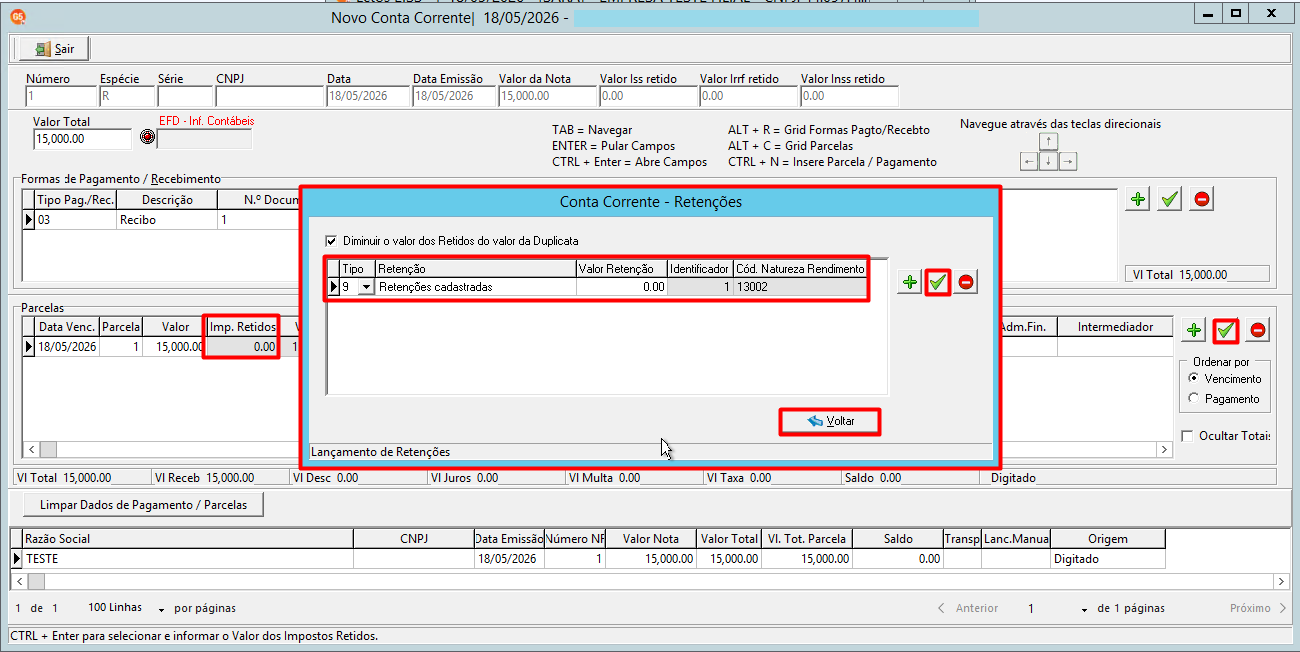The width and height of the screenshot is (1300, 652).
Task: Click the Número input field
Action: pyautogui.click(x=60, y=96)
